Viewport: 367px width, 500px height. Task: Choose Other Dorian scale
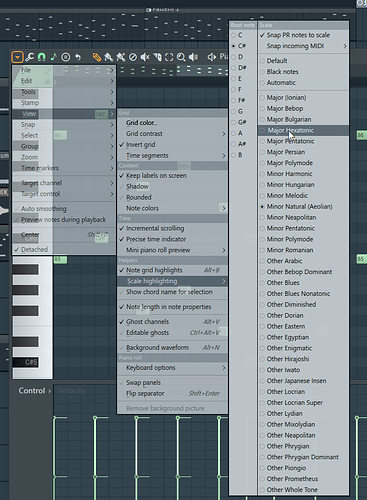click(303, 315)
